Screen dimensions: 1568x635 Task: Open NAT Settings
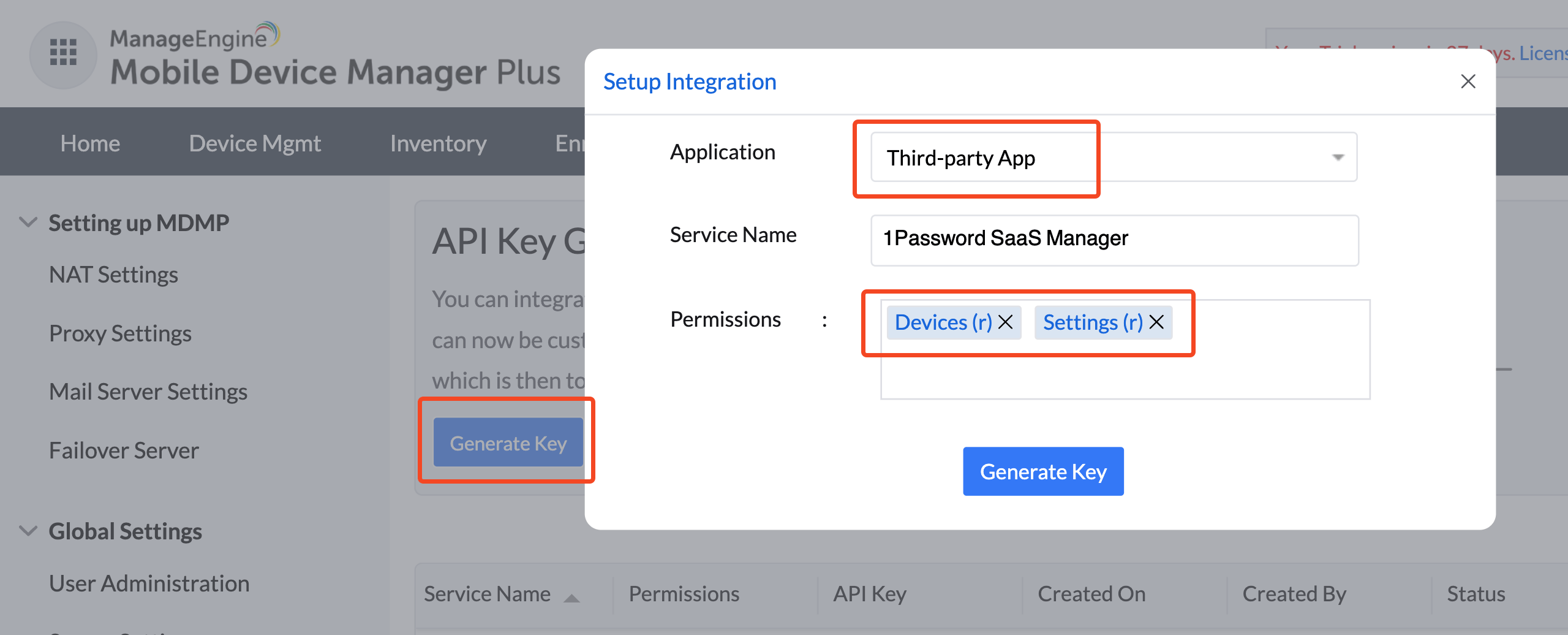pyautogui.click(x=113, y=275)
